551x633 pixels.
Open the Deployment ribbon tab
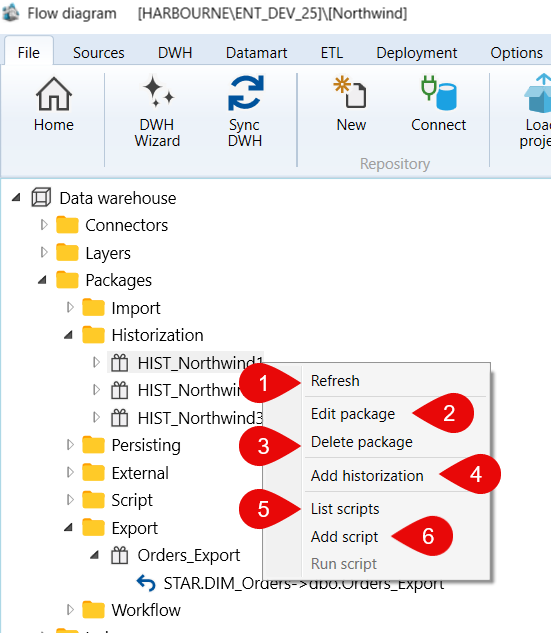(x=417, y=53)
